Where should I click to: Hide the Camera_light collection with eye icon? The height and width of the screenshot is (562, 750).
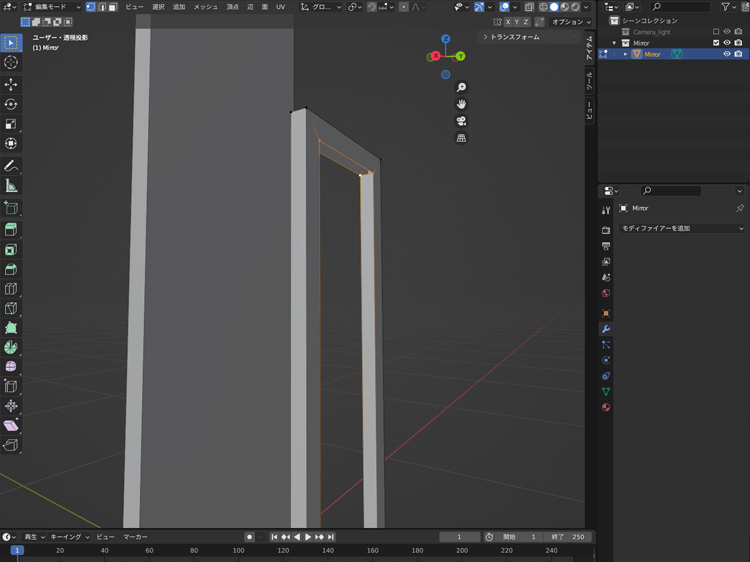click(x=727, y=32)
